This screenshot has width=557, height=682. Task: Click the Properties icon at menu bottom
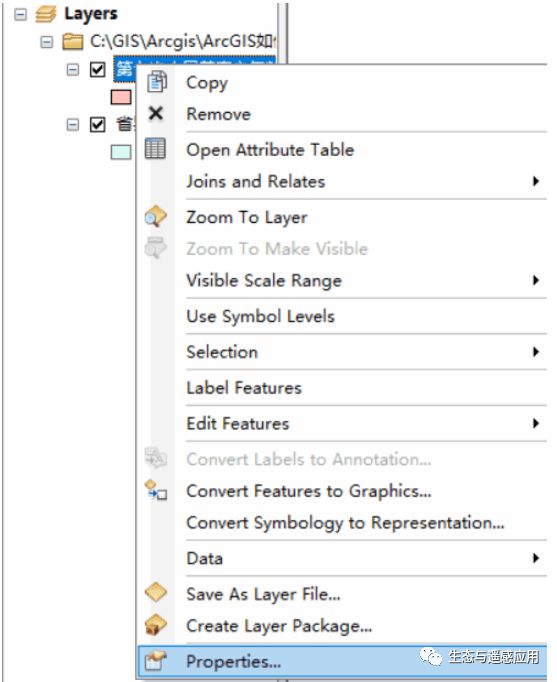[x=156, y=661]
